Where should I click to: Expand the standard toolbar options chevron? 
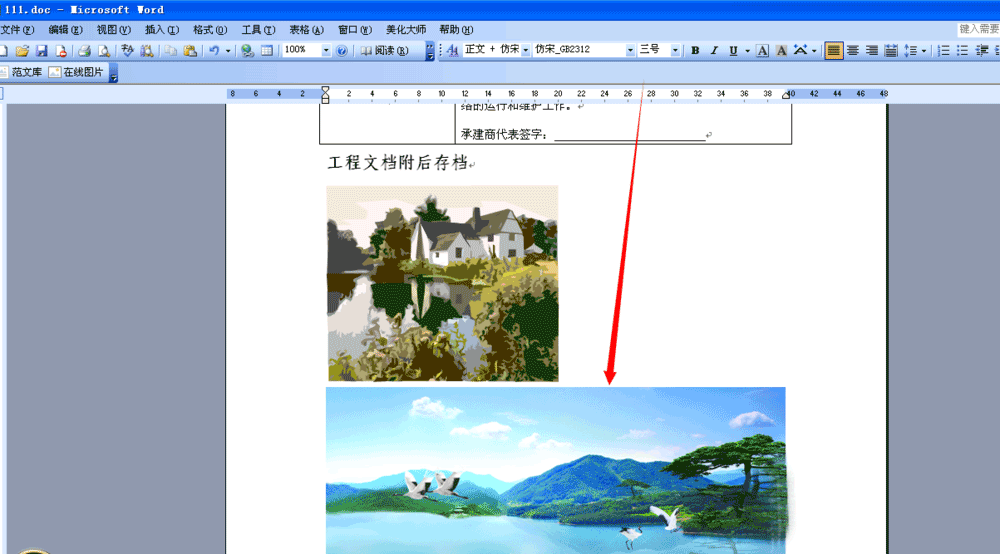tap(430, 51)
